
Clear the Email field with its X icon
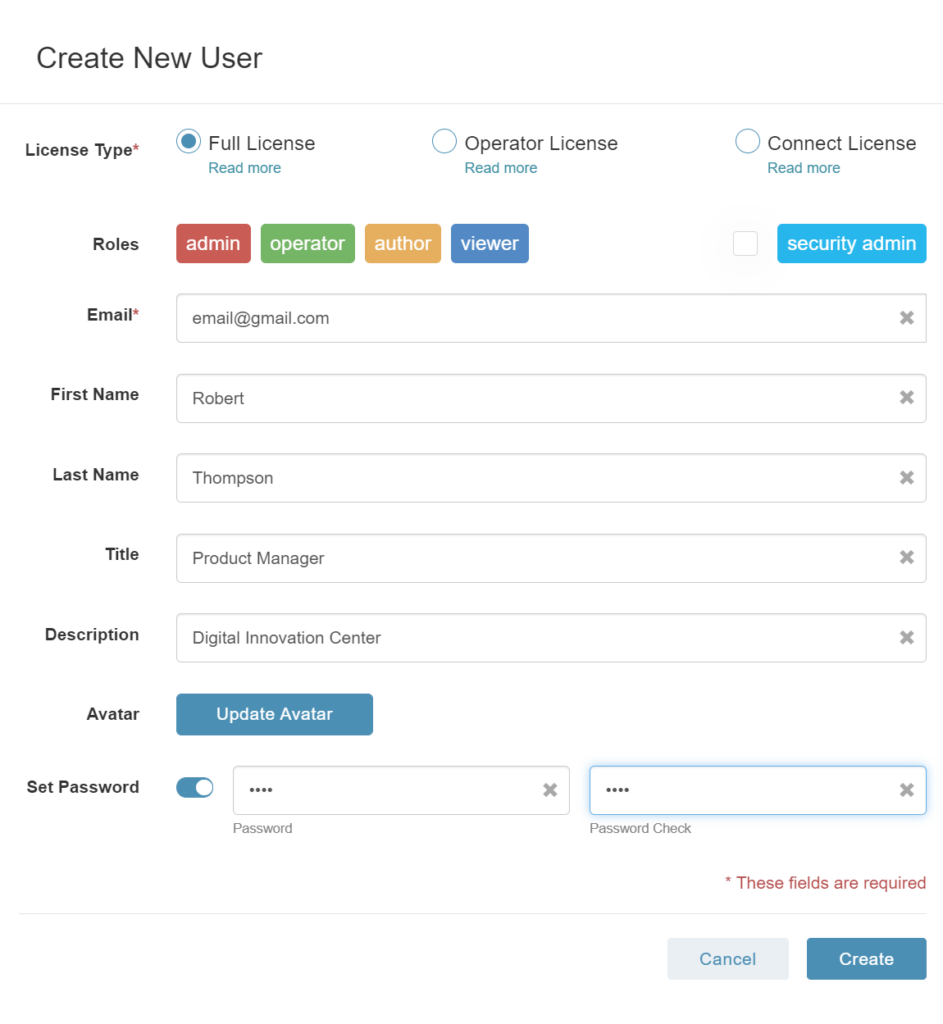906,318
